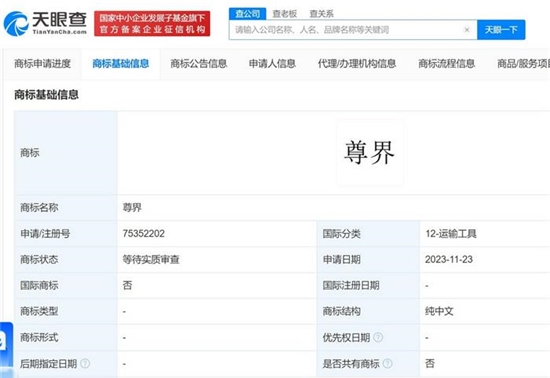Click the red 国家中小企业发展子基金旗下 banner
Image resolution: width=550 pixels, height=378 pixels.
coord(152,23)
